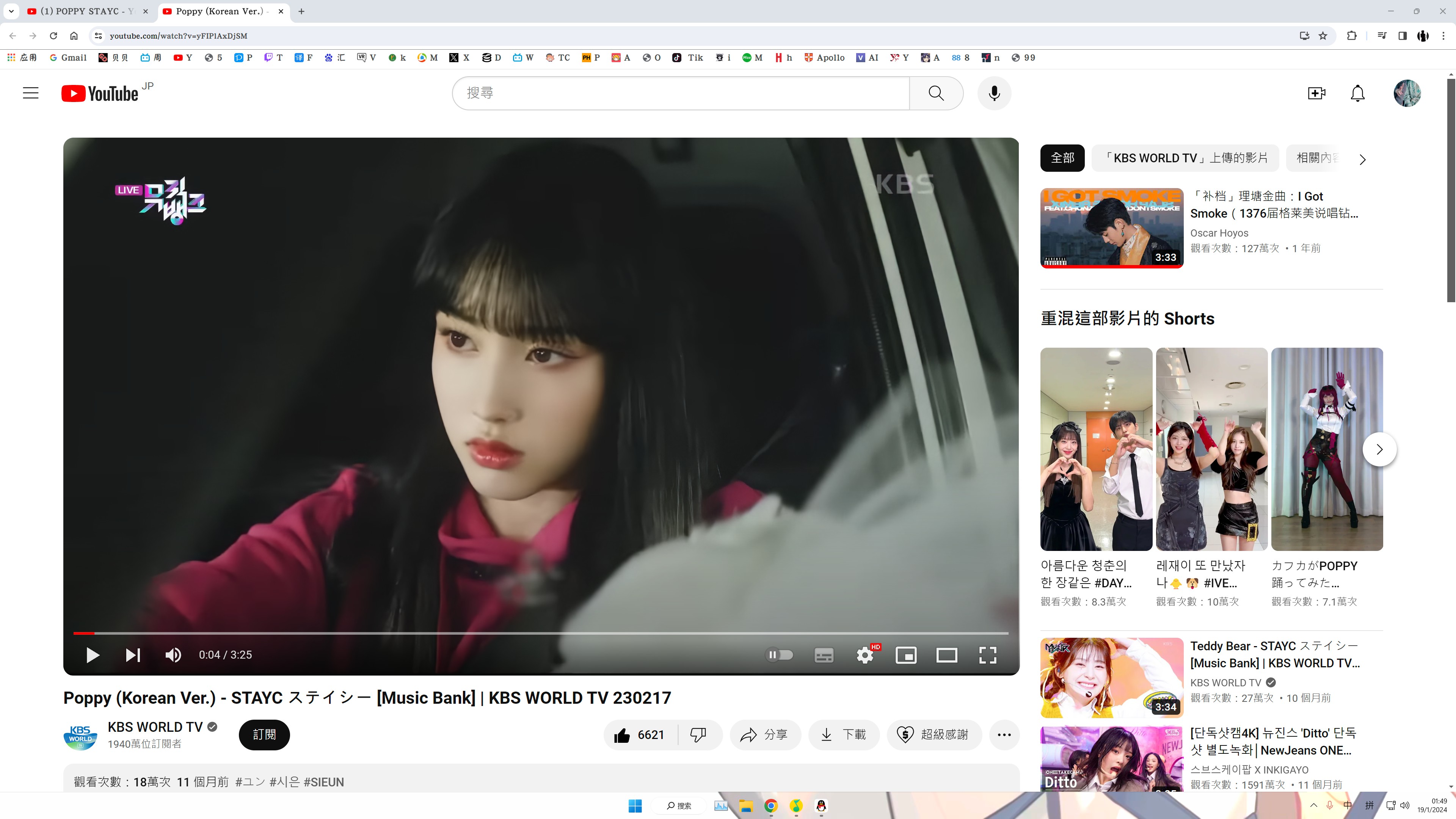Show more Shorts with the next arrow

pos(1379,449)
